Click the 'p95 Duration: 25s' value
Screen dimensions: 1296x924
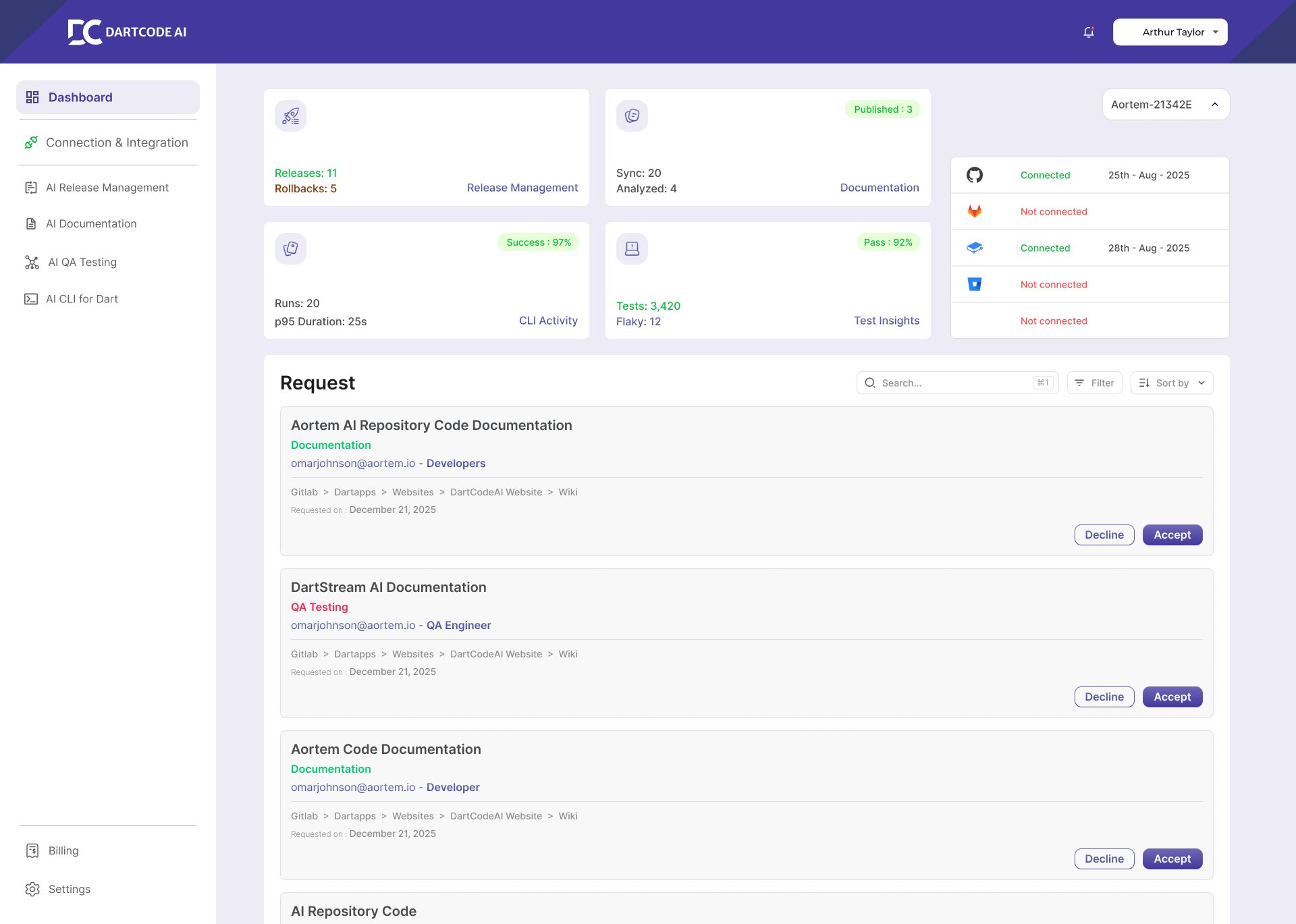tap(321, 321)
